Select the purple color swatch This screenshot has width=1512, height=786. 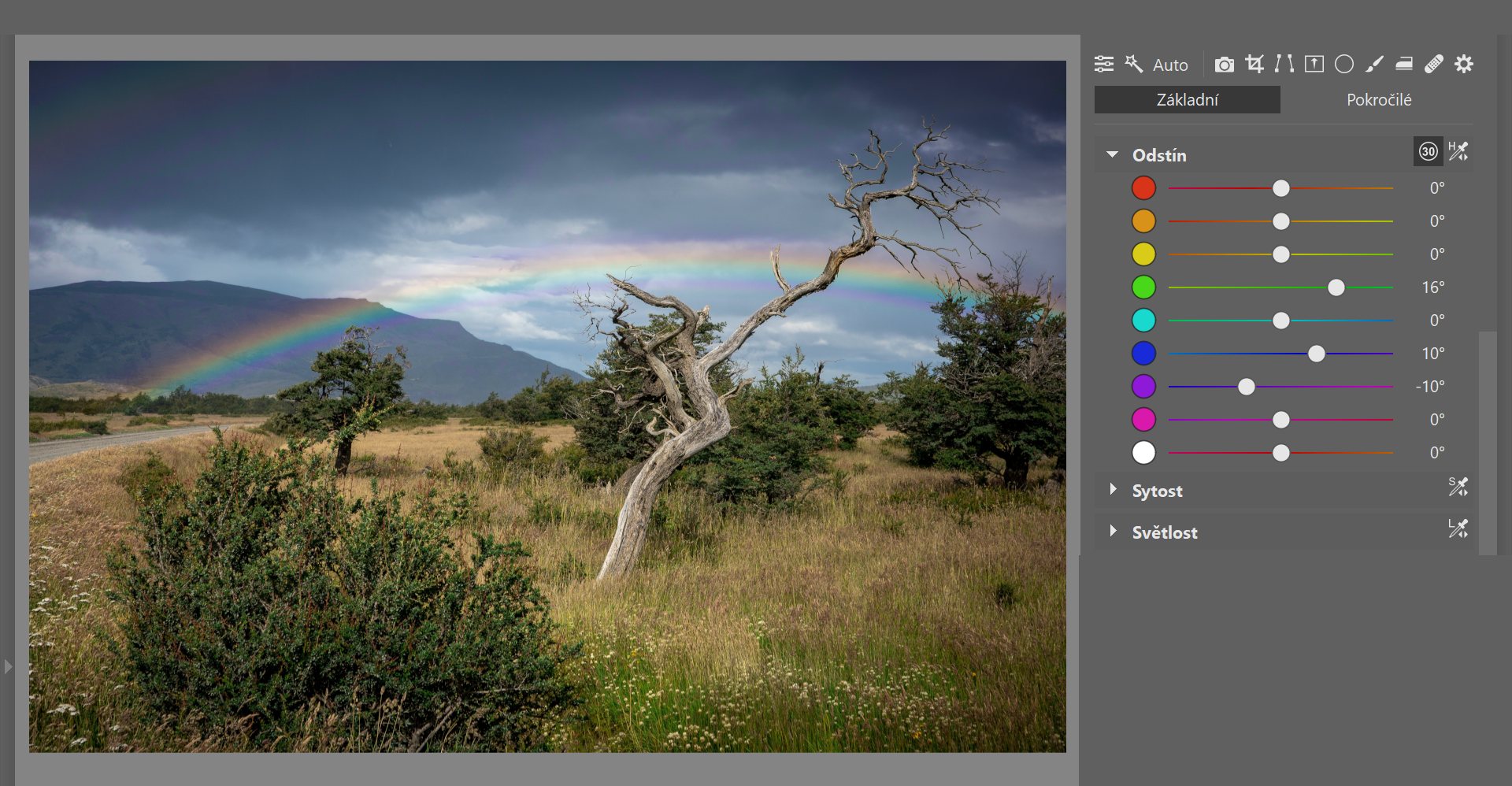(1143, 387)
